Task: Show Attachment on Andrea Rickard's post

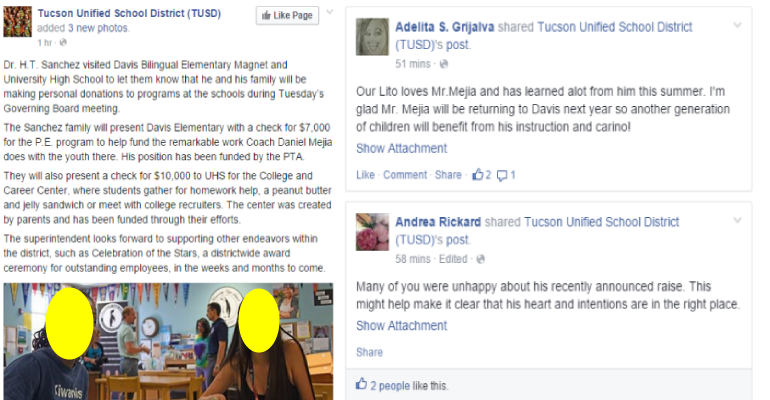Action: 401,325
